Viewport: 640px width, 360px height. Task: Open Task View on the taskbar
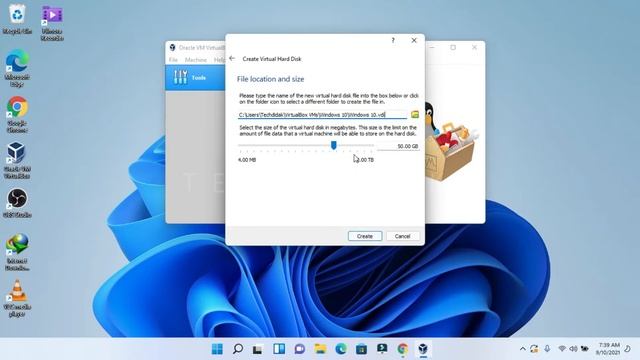[x=258, y=349]
